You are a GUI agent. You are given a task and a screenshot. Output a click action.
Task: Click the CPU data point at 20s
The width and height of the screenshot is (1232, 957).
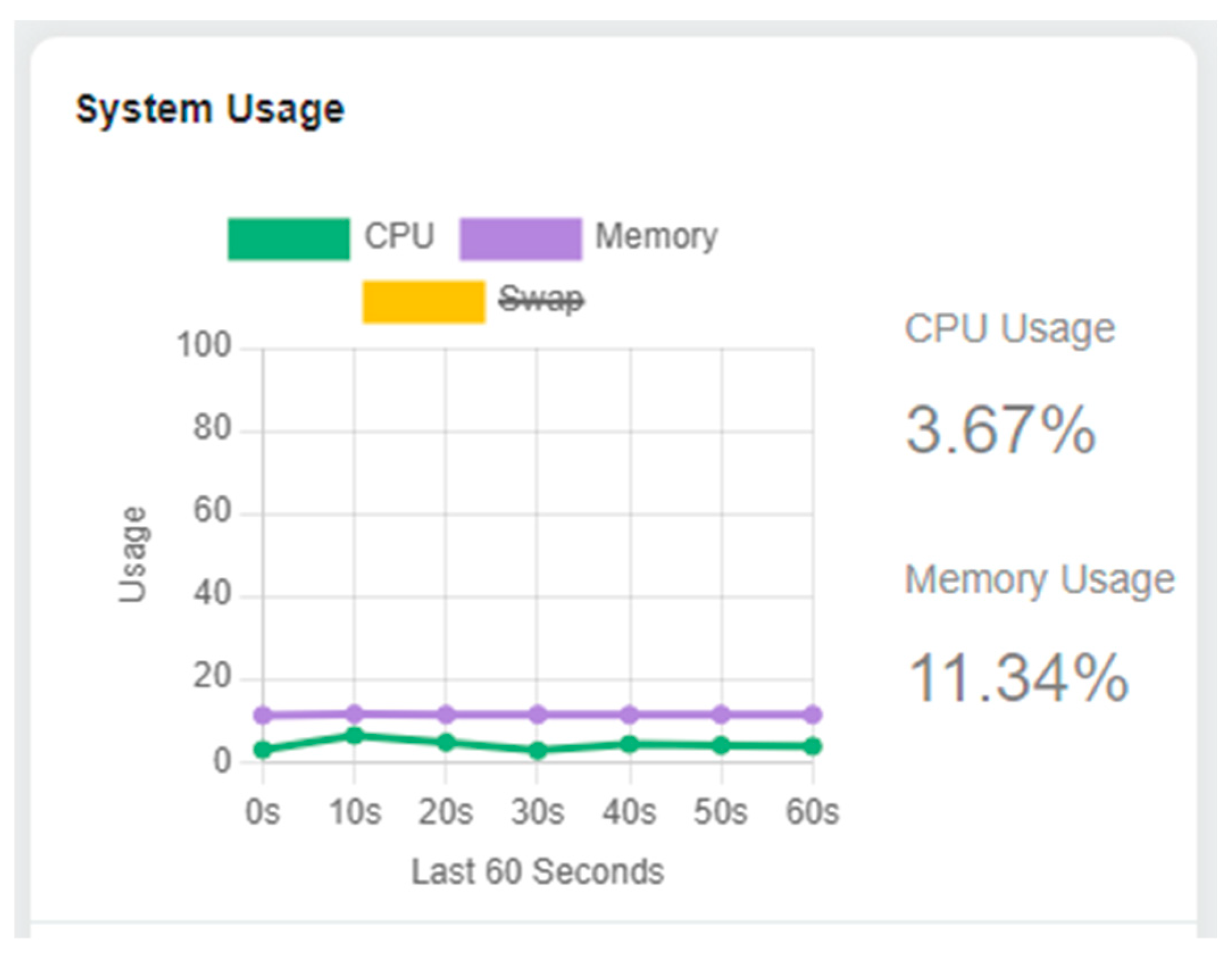coord(446,742)
